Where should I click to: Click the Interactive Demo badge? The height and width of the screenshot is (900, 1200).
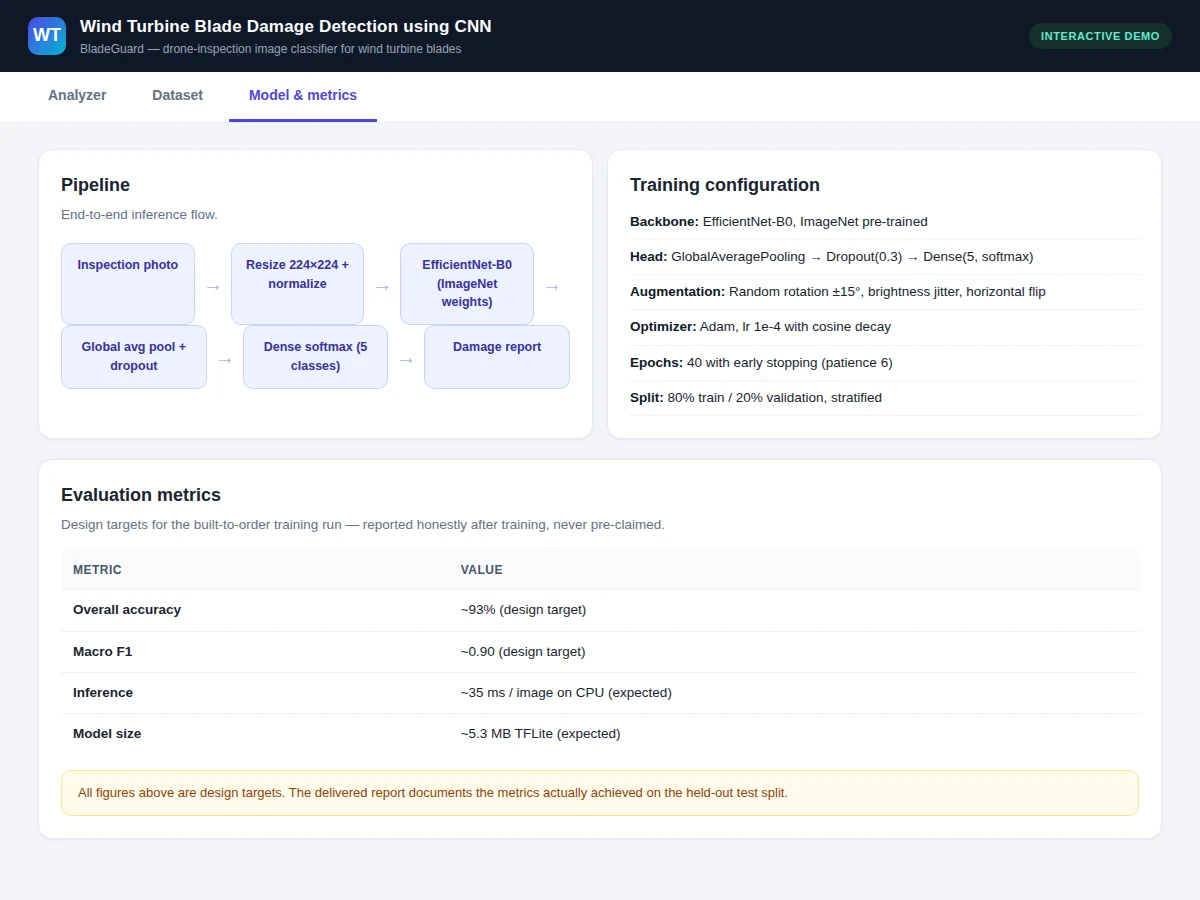1100,36
